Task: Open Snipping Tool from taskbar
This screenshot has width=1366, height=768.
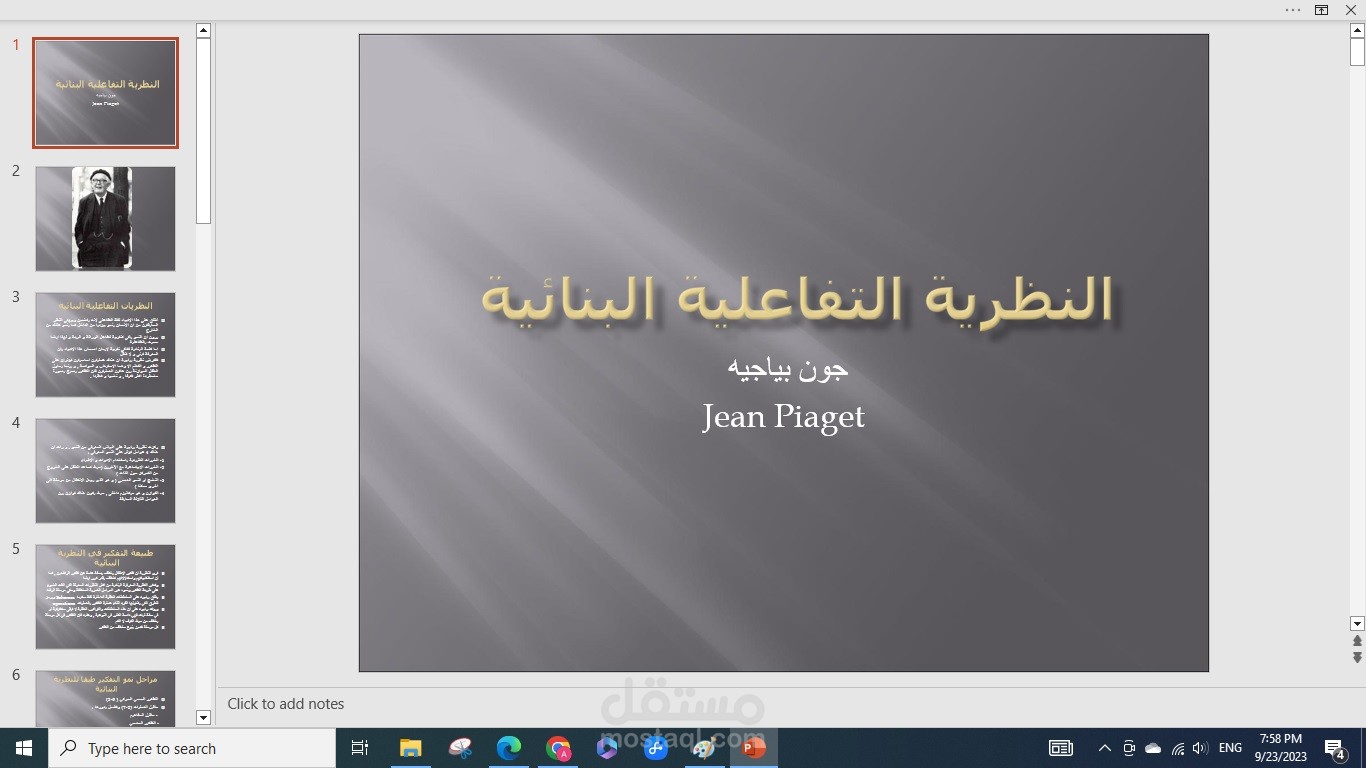Action: 460,748
